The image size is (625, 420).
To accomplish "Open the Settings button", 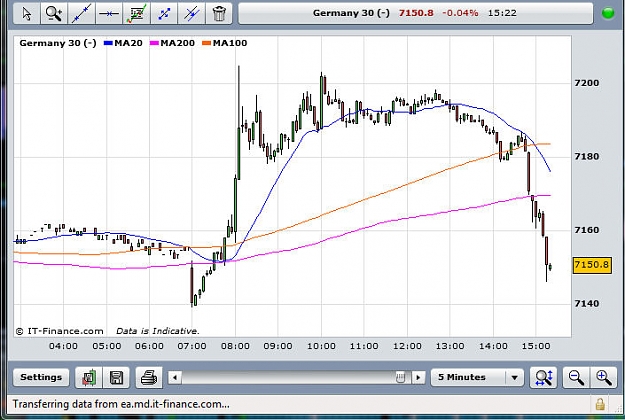I will point(41,377).
